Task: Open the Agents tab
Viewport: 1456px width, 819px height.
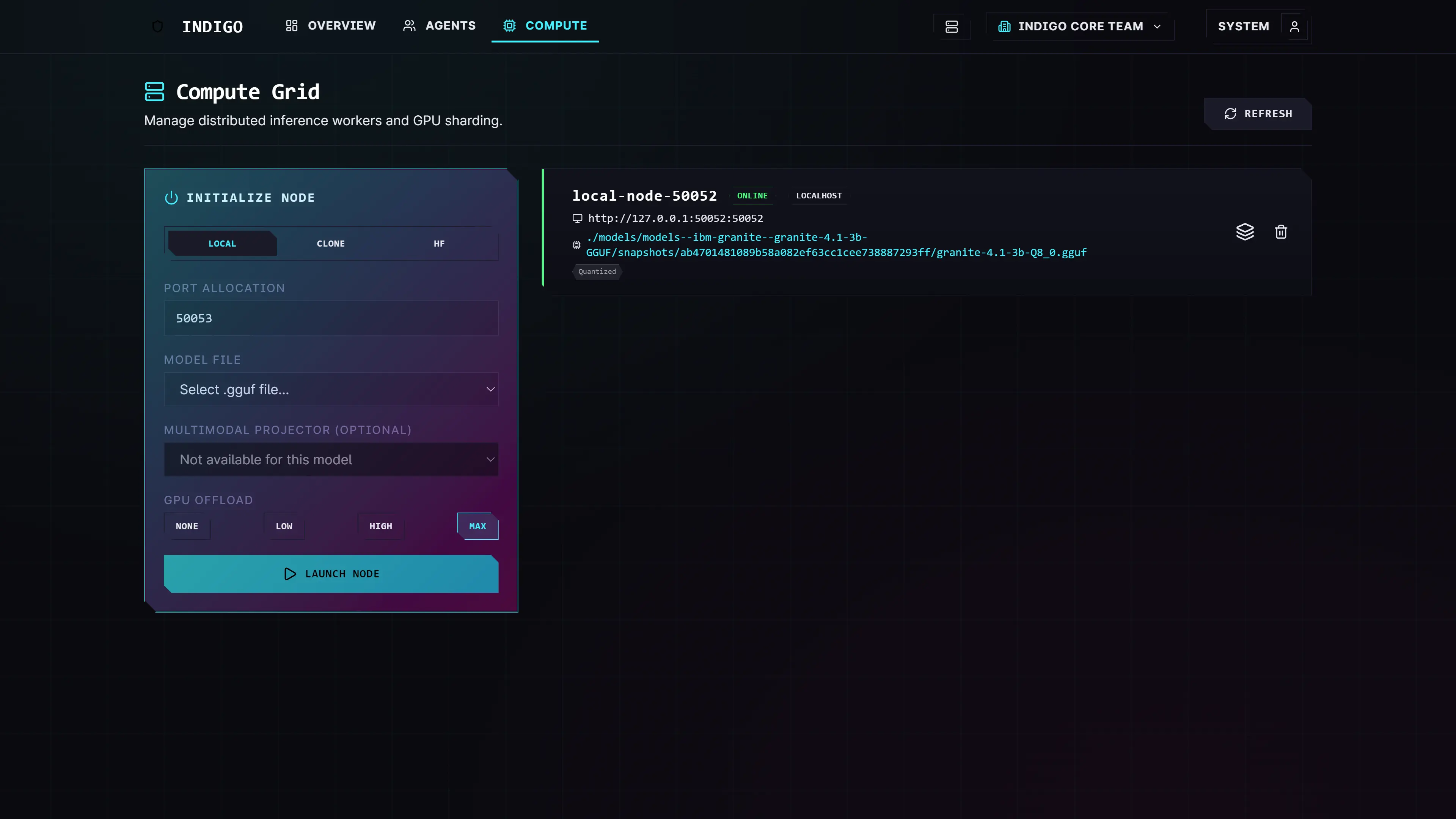Action: point(439,26)
